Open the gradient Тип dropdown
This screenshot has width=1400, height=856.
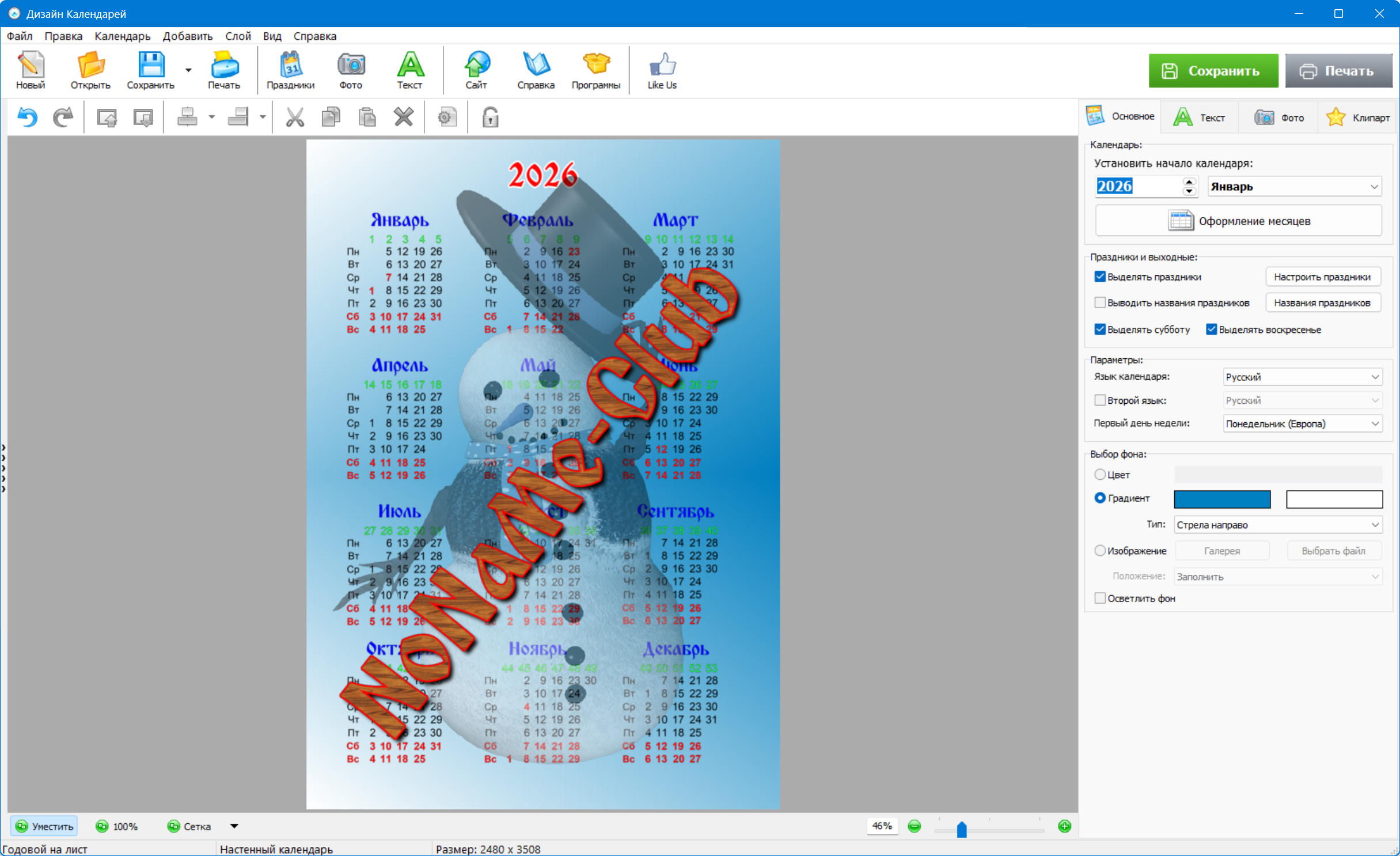click(x=1277, y=525)
